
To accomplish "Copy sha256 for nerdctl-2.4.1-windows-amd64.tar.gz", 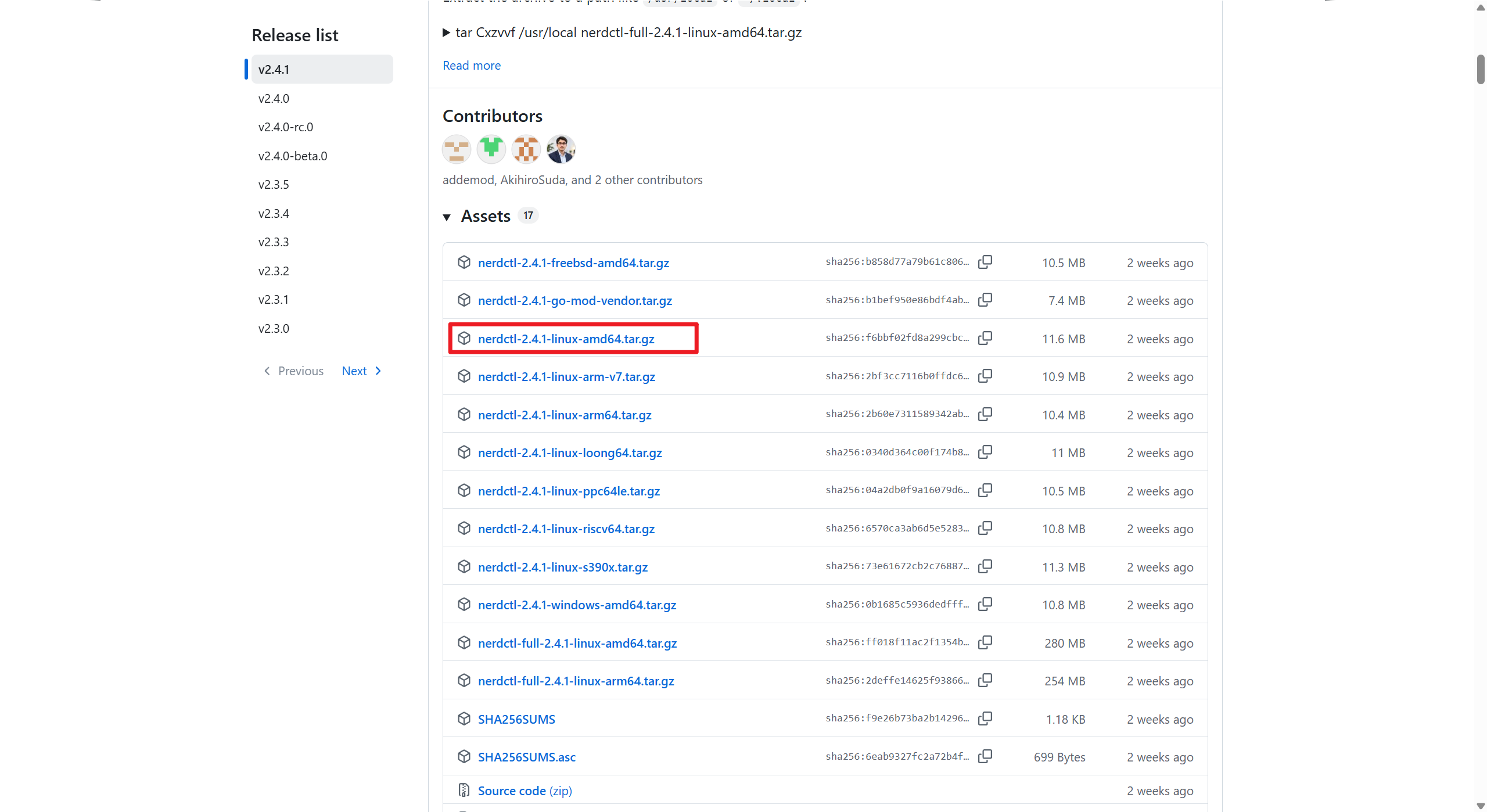I will [985, 604].
